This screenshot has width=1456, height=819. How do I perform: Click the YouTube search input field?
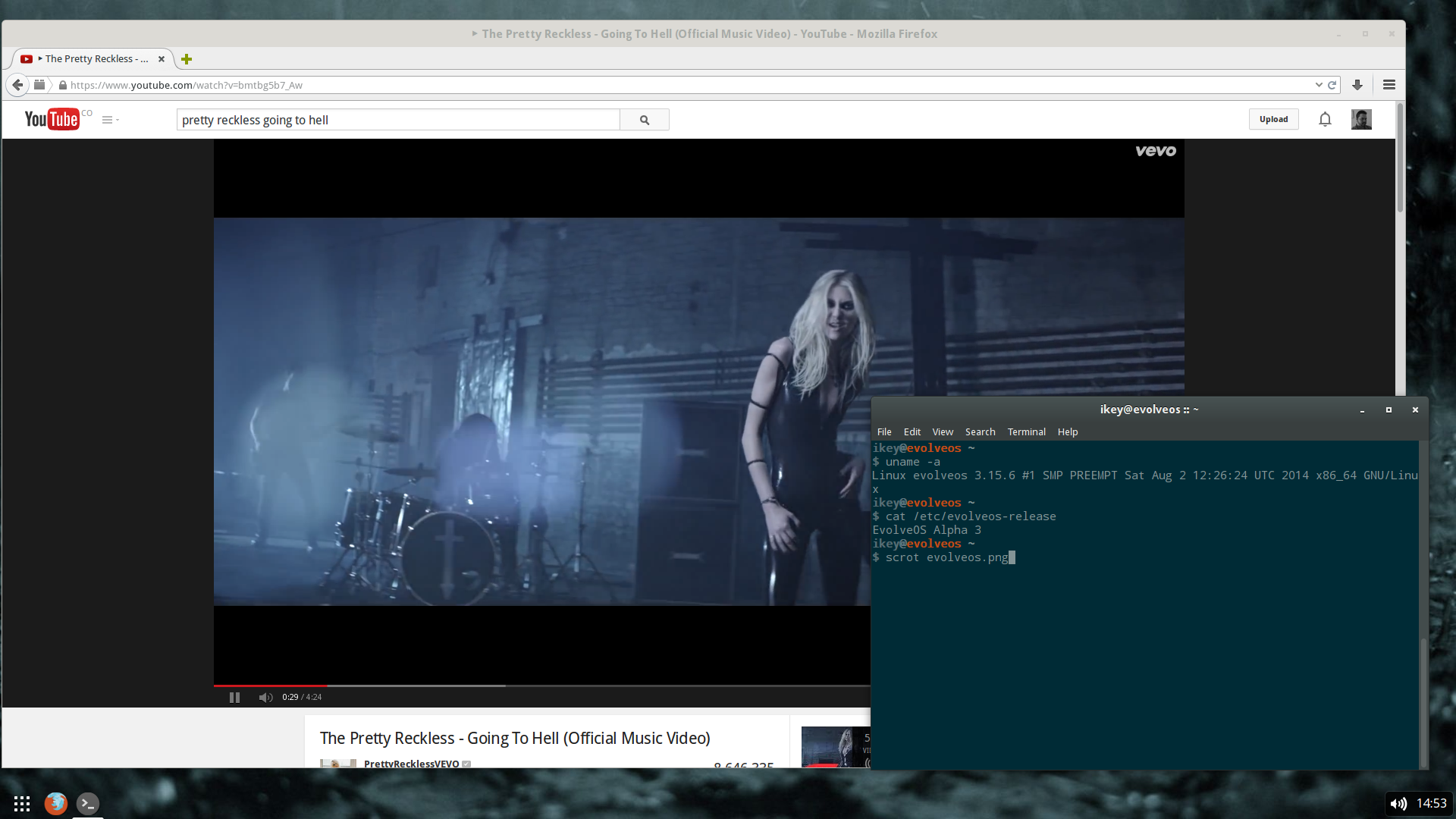[x=398, y=120]
